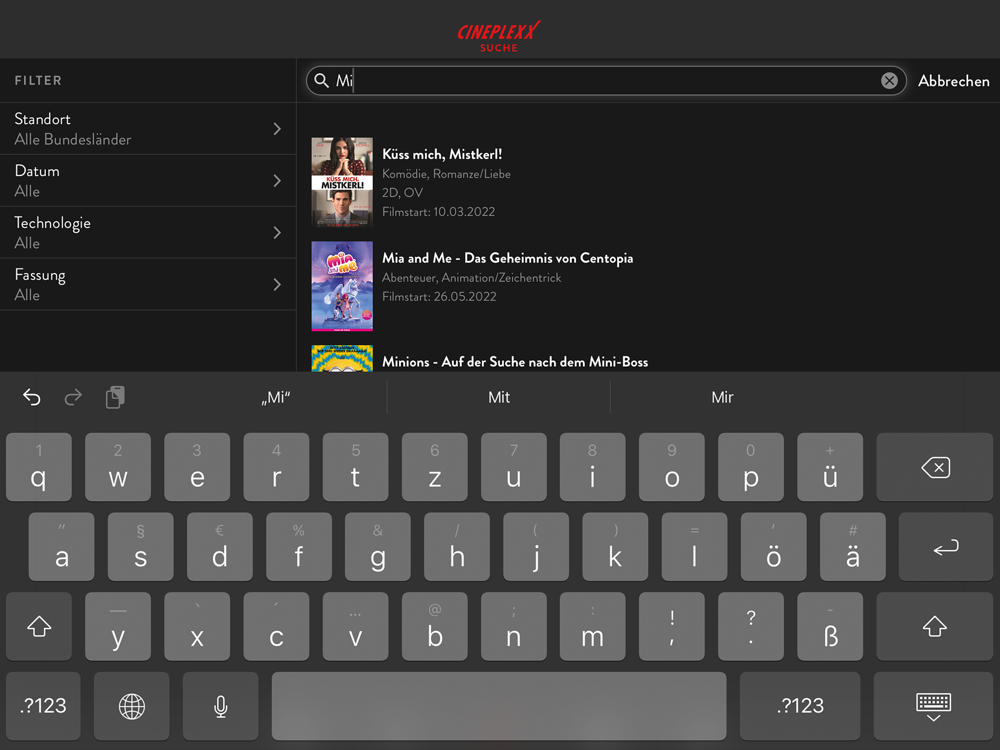Tap the k key
Image resolution: width=1000 pixels, height=750 pixels.
(x=615, y=547)
